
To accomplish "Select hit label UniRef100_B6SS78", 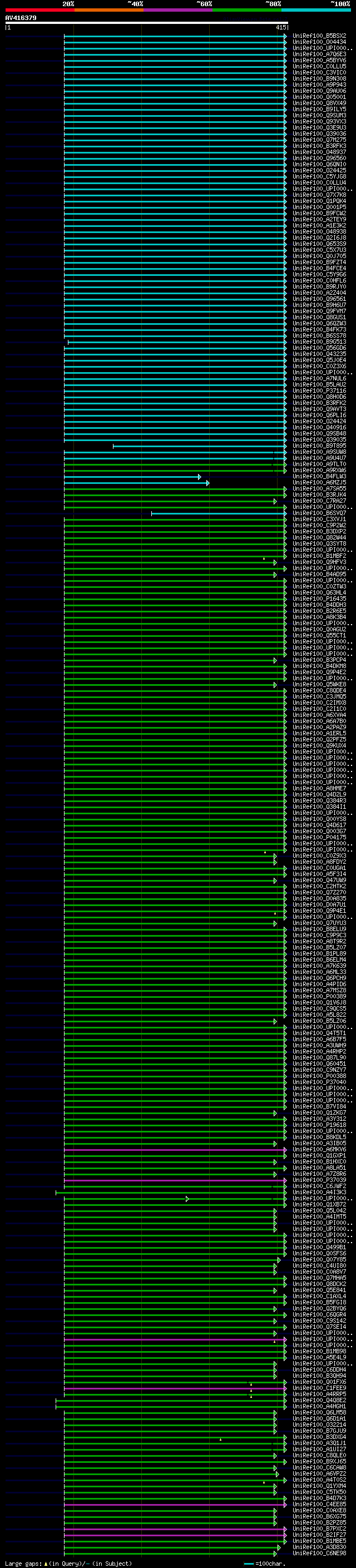I will point(319,335).
